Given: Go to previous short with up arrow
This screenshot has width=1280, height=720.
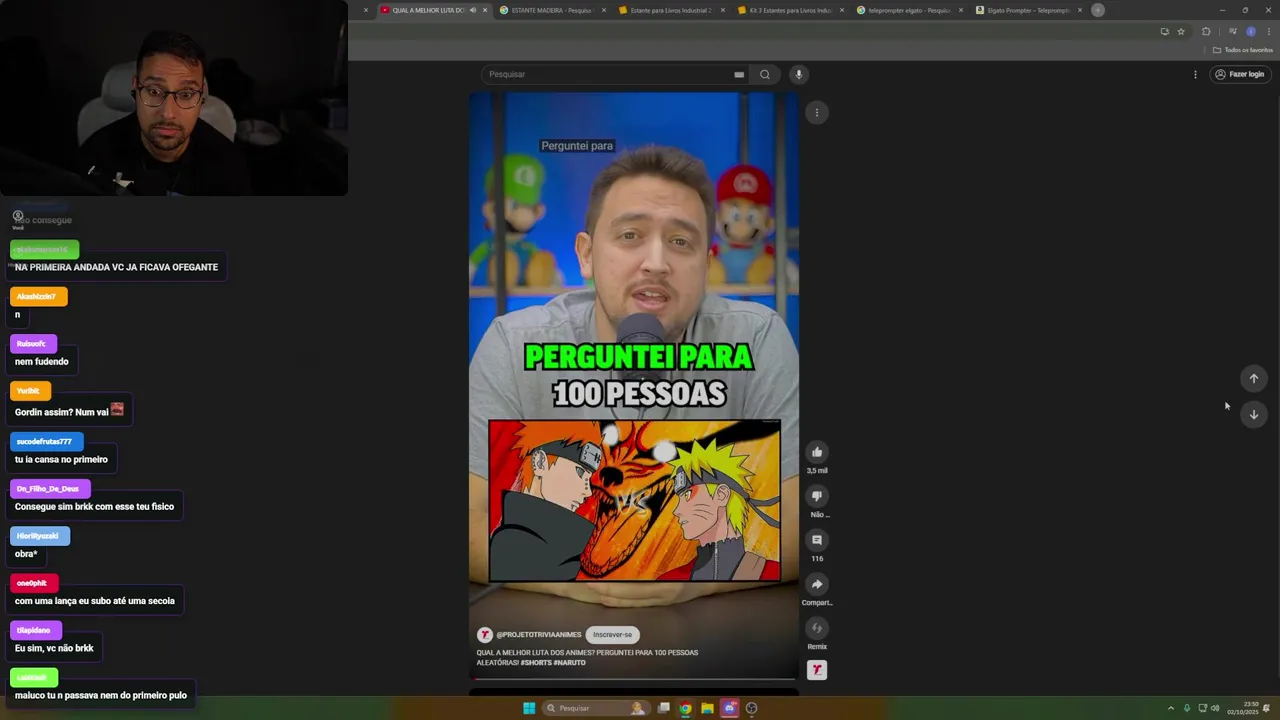Looking at the screenshot, I should pyautogui.click(x=1254, y=378).
